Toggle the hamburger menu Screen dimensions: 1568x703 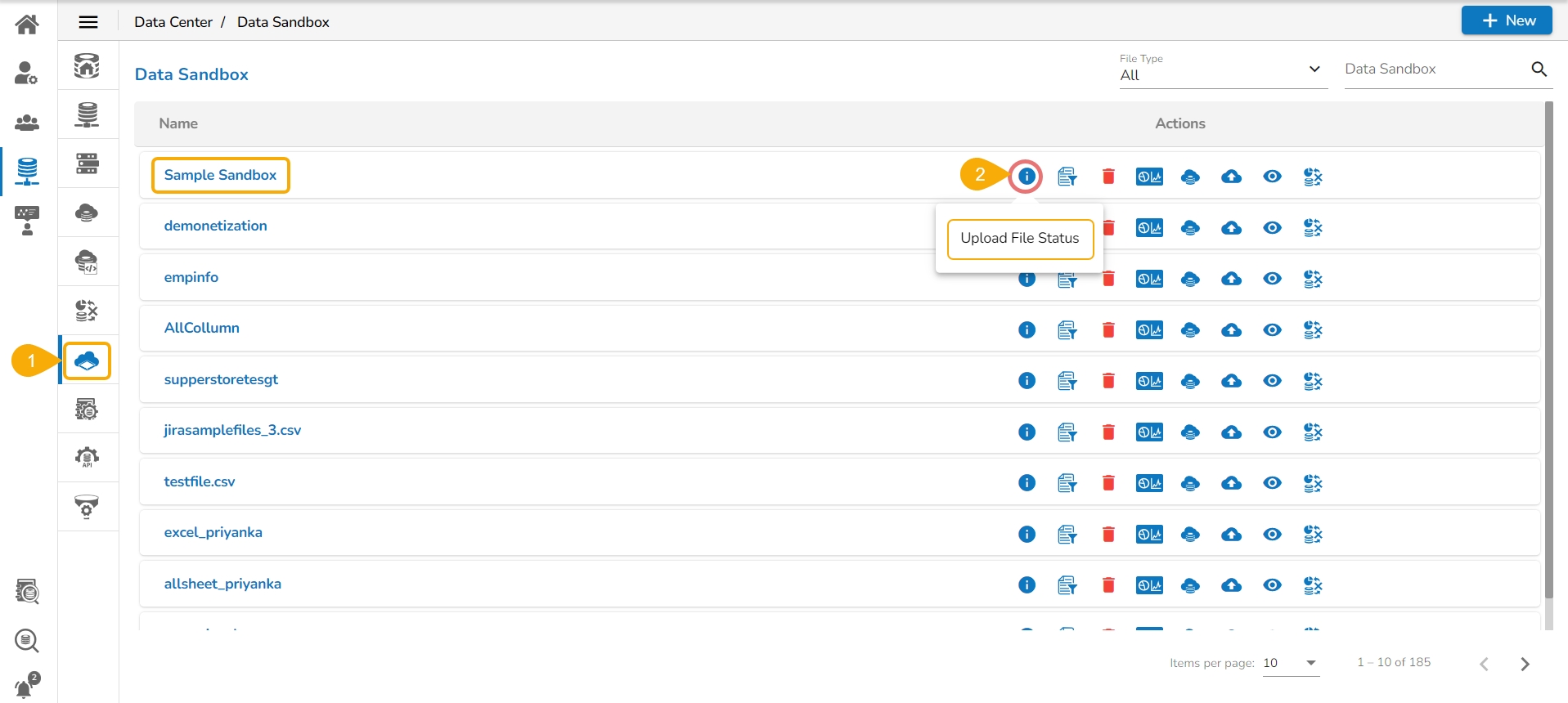(88, 22)
